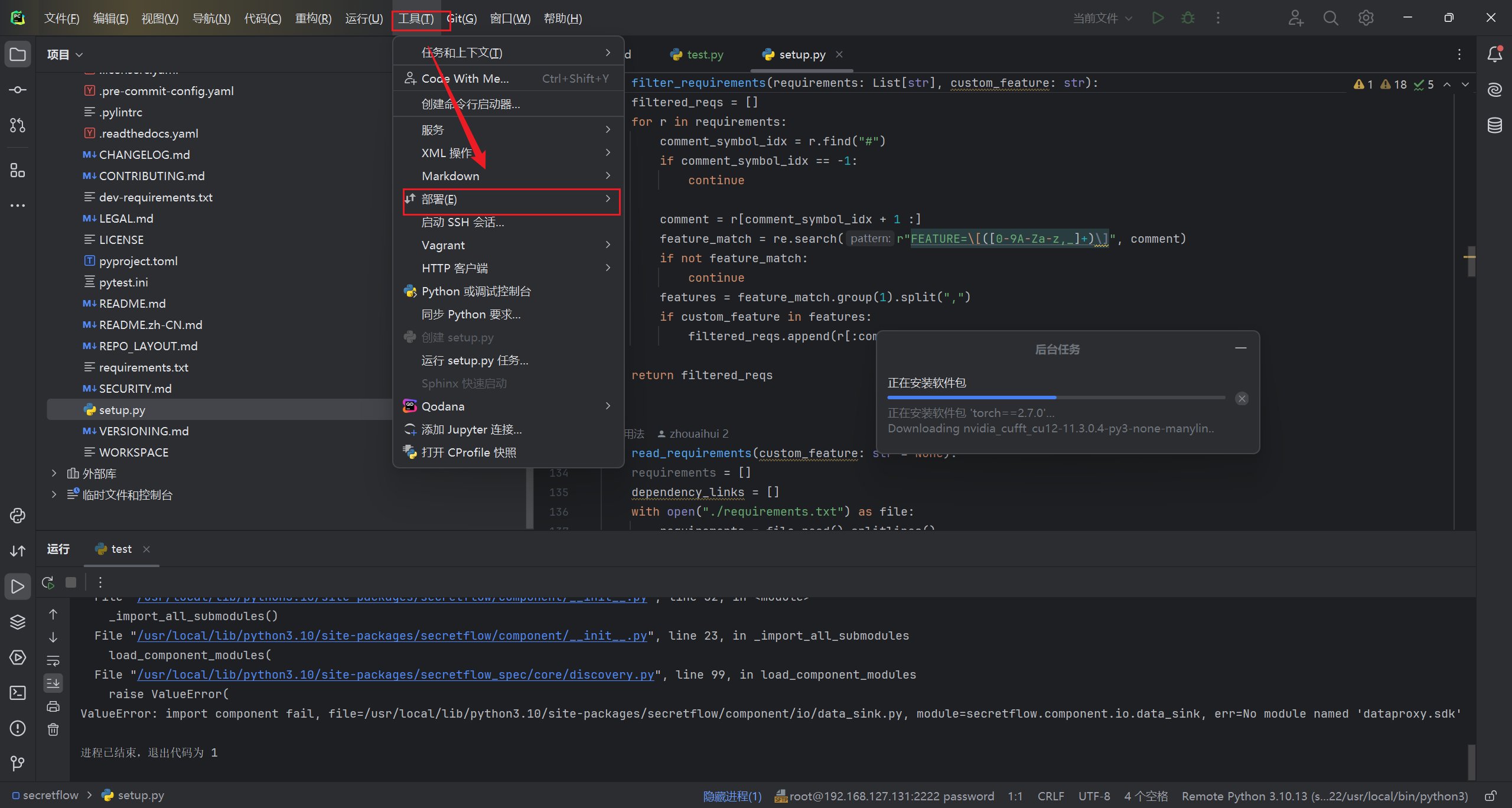The image size is (1512, 808).
Task: Click the 隐藏进程(1) link
Action: click(x=732, y=796)
